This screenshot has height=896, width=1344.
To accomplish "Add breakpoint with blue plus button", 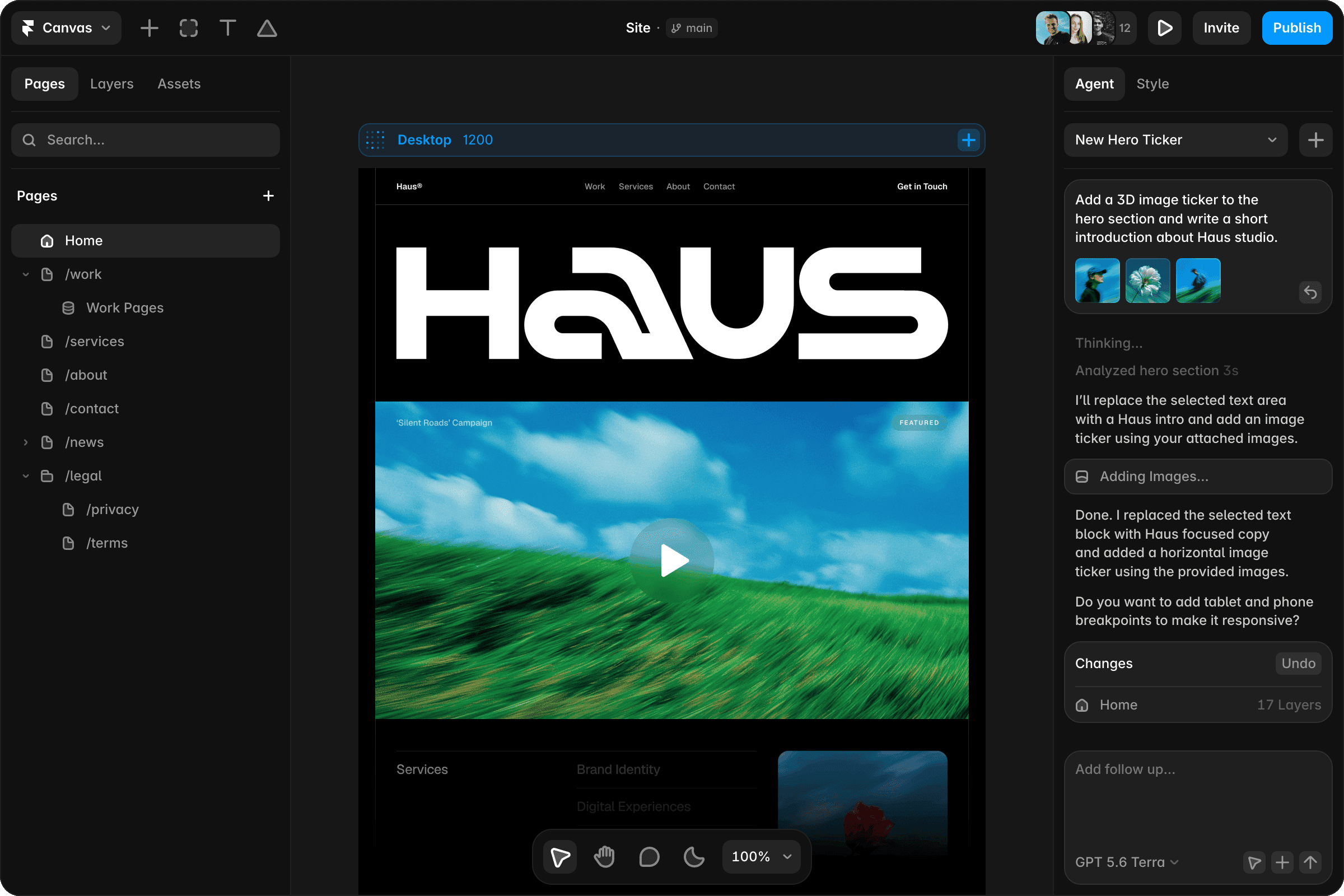I will point(969,140).
